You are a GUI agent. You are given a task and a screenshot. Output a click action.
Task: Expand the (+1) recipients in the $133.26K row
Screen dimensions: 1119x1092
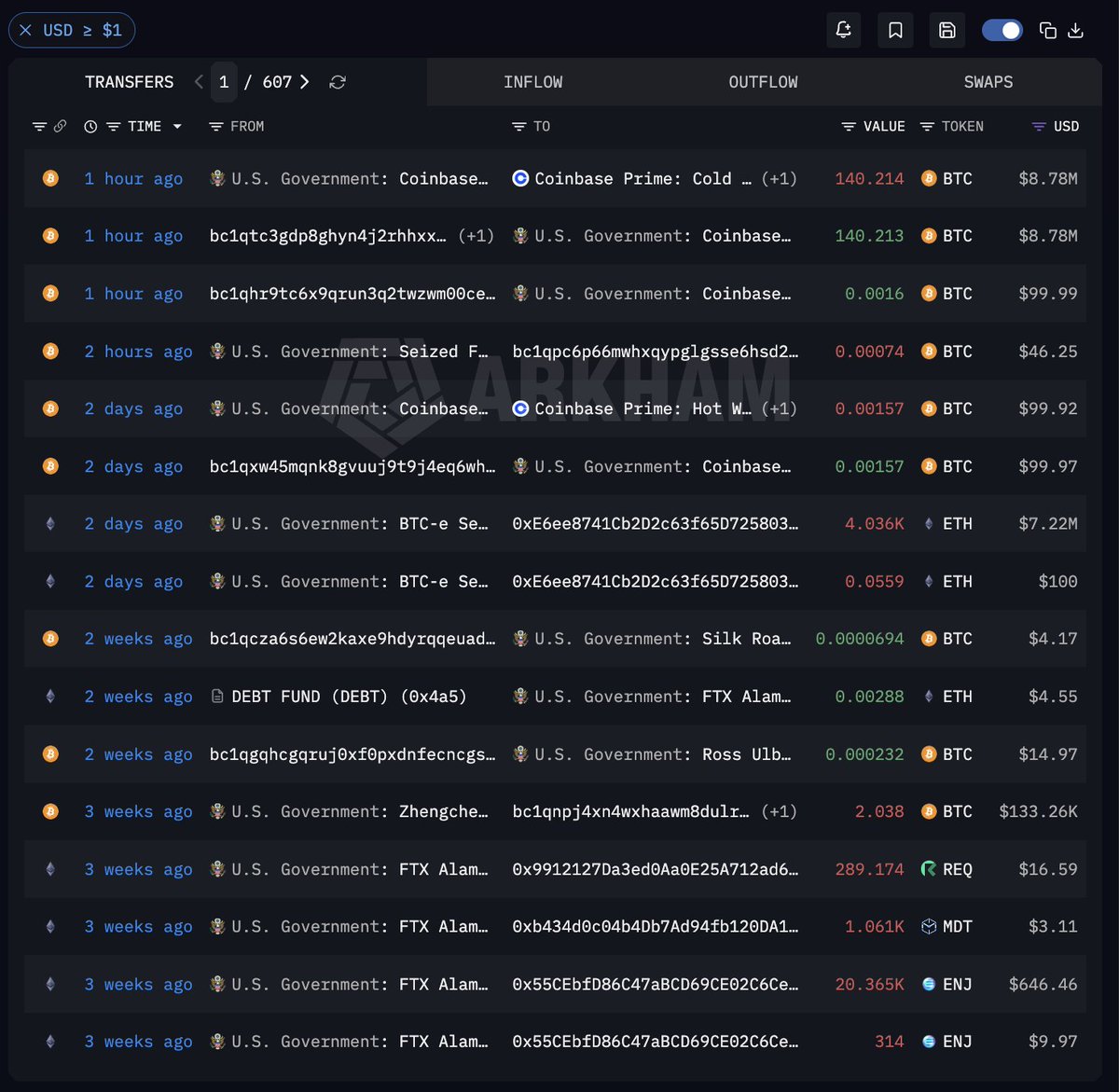click(779, 811)
